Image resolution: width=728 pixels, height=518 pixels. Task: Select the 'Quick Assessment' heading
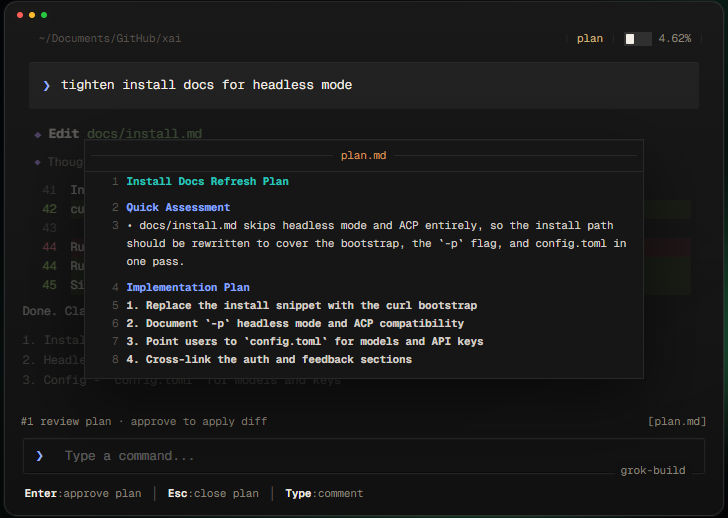point(178,207)
